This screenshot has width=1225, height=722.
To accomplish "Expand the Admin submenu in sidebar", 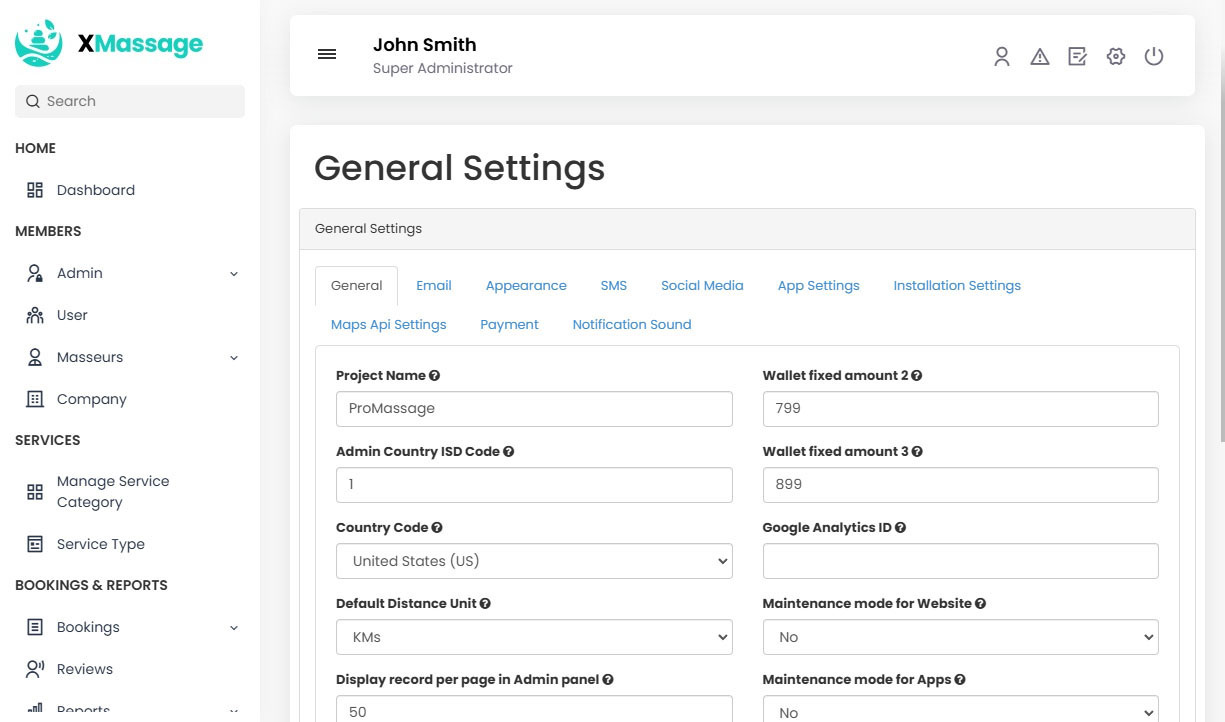I will click(x=234, y=274).
